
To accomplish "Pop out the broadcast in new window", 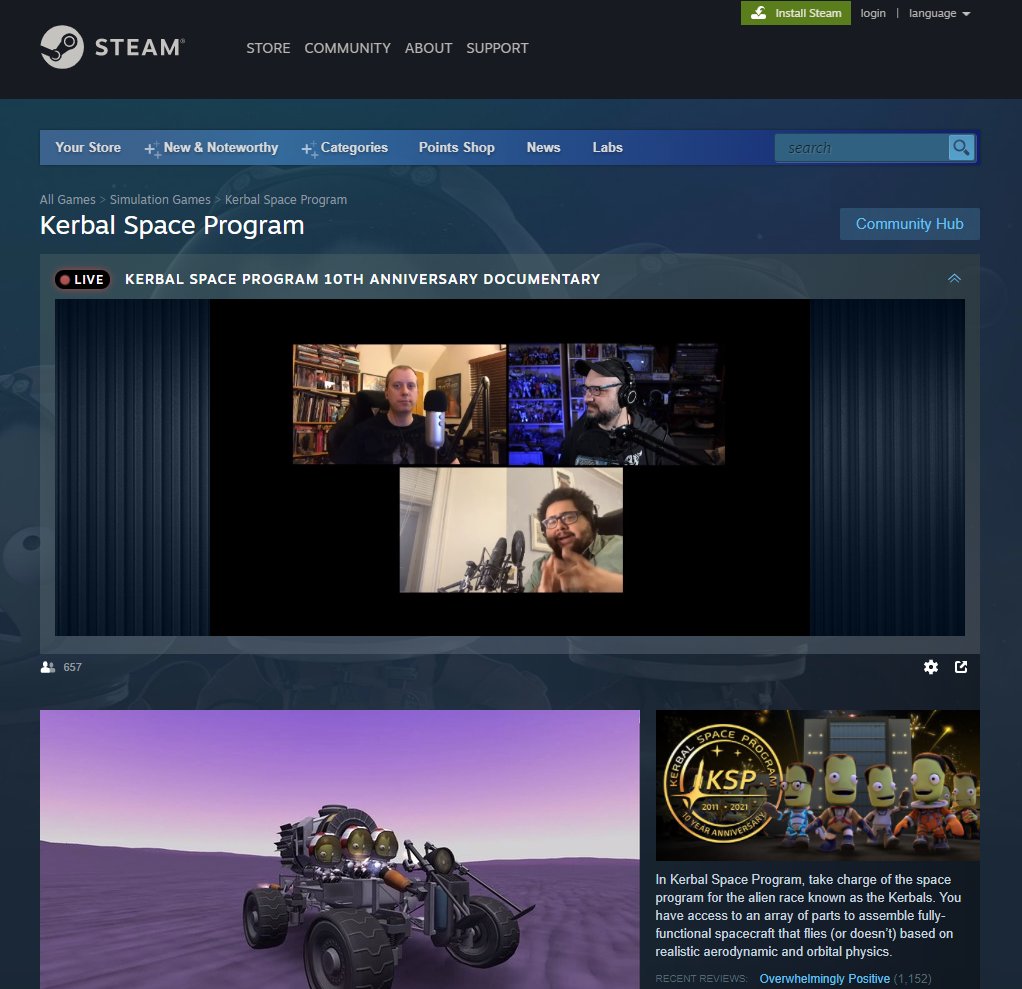I will pos(961,666).
